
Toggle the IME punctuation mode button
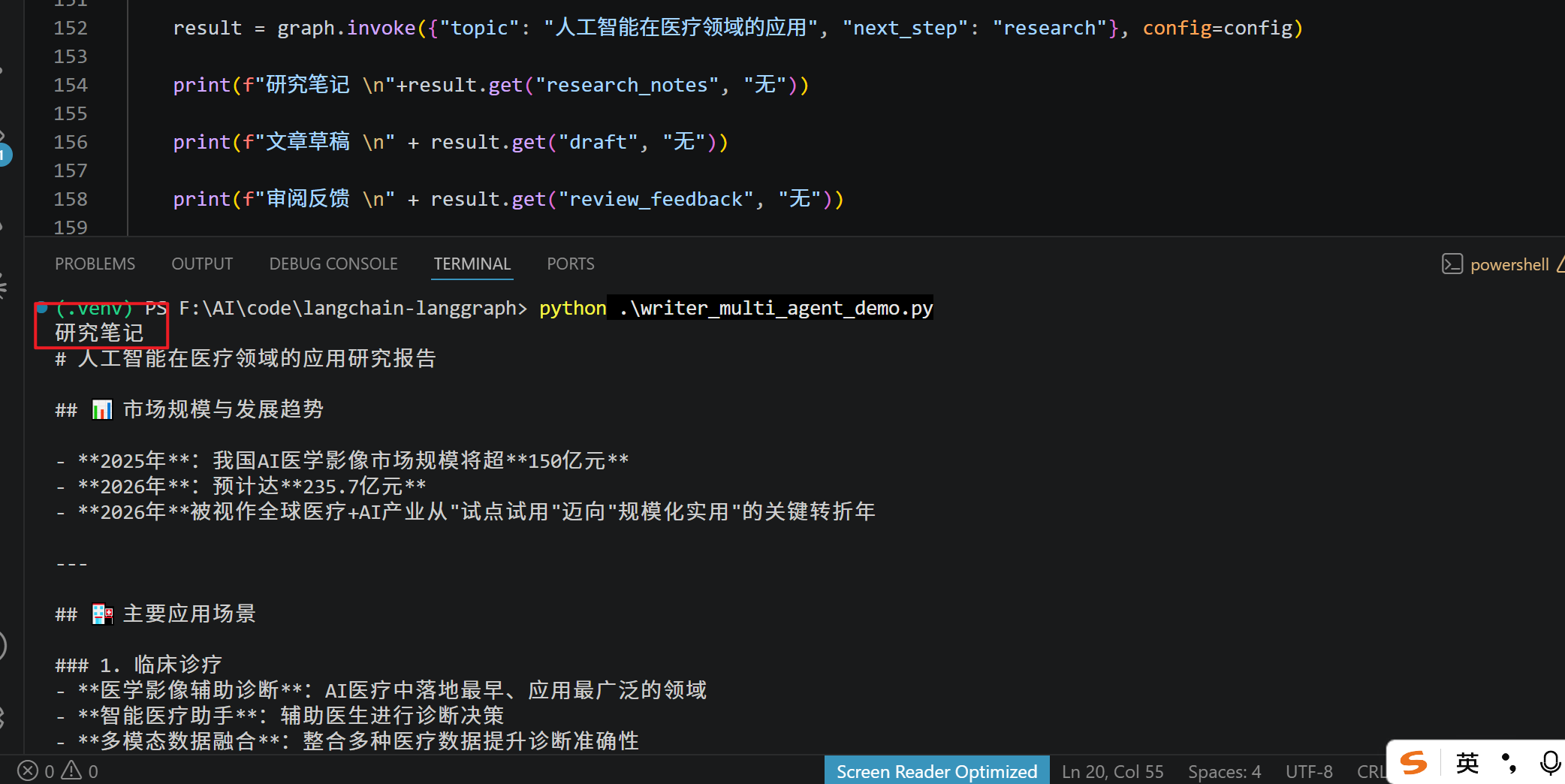[1508, 763]
